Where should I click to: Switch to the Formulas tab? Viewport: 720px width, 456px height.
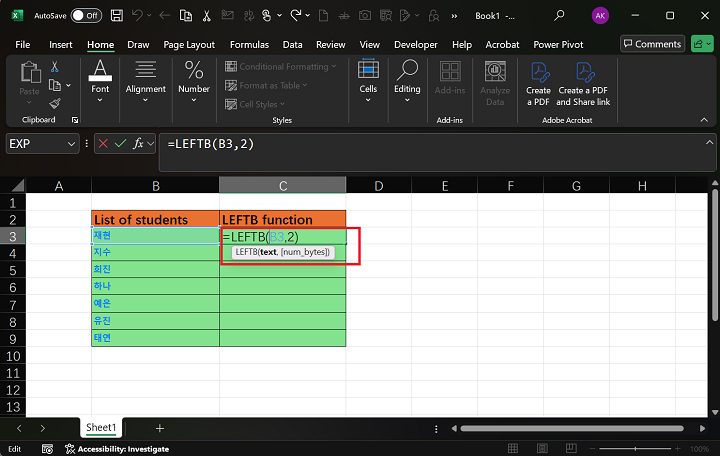tap(249, 45)
